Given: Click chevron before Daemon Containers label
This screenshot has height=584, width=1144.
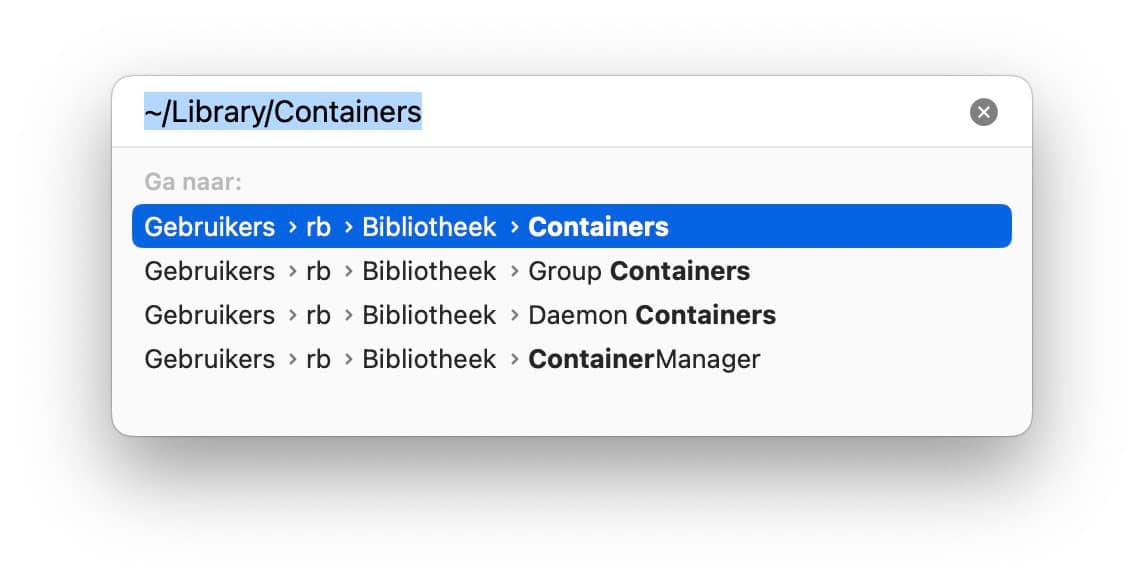Looking at the screenshot, I should tap(514, 315).
